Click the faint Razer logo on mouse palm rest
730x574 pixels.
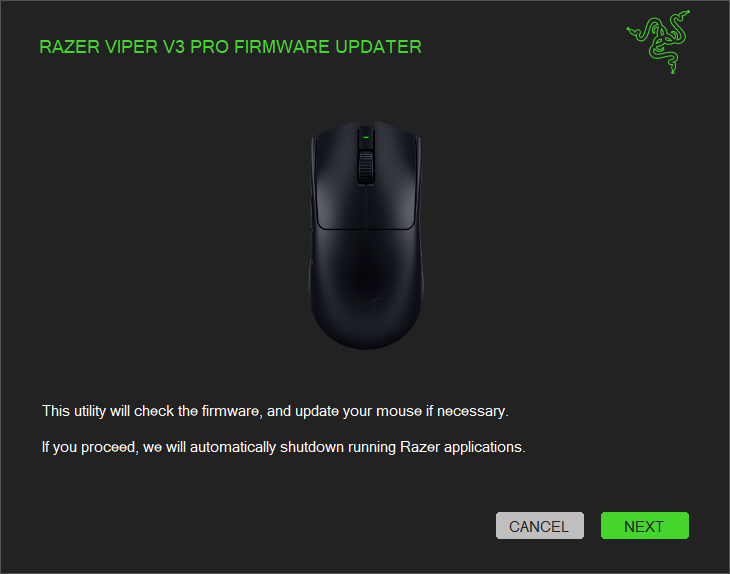click(x=366, y=307)
